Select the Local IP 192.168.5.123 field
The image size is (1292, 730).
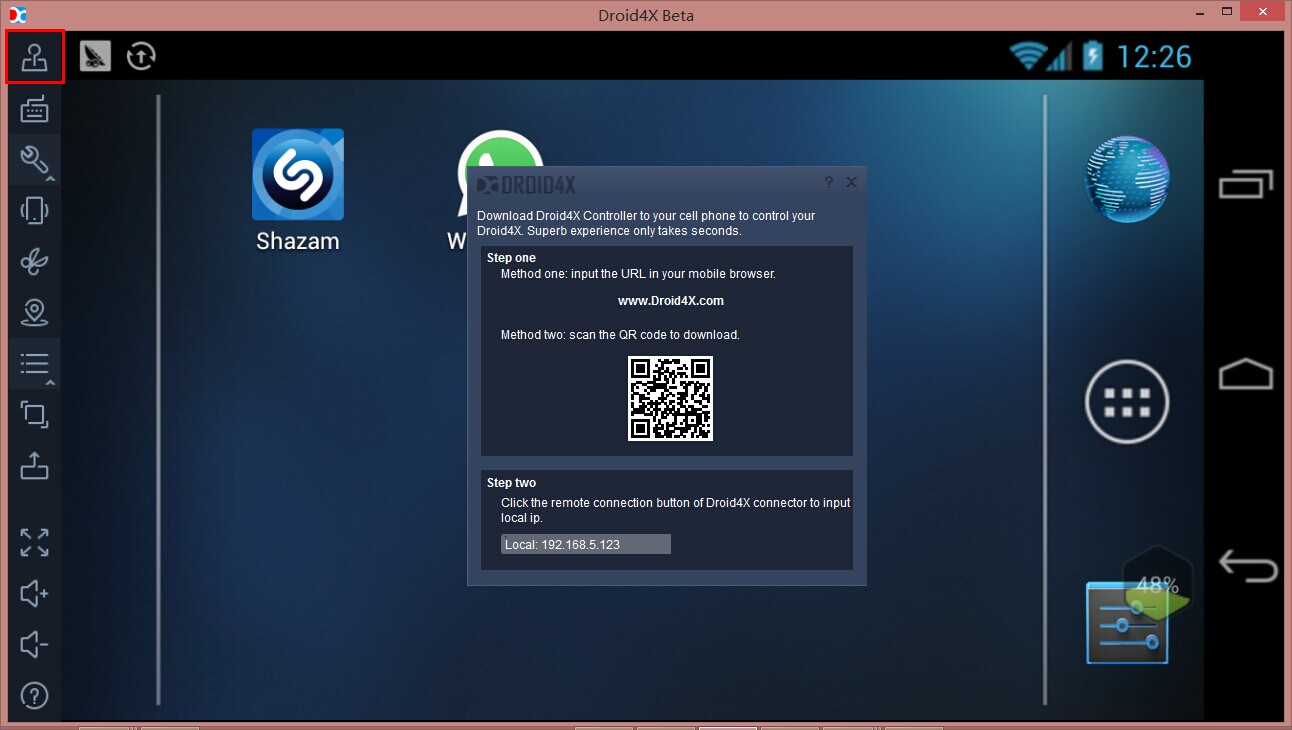pos(586,545)
